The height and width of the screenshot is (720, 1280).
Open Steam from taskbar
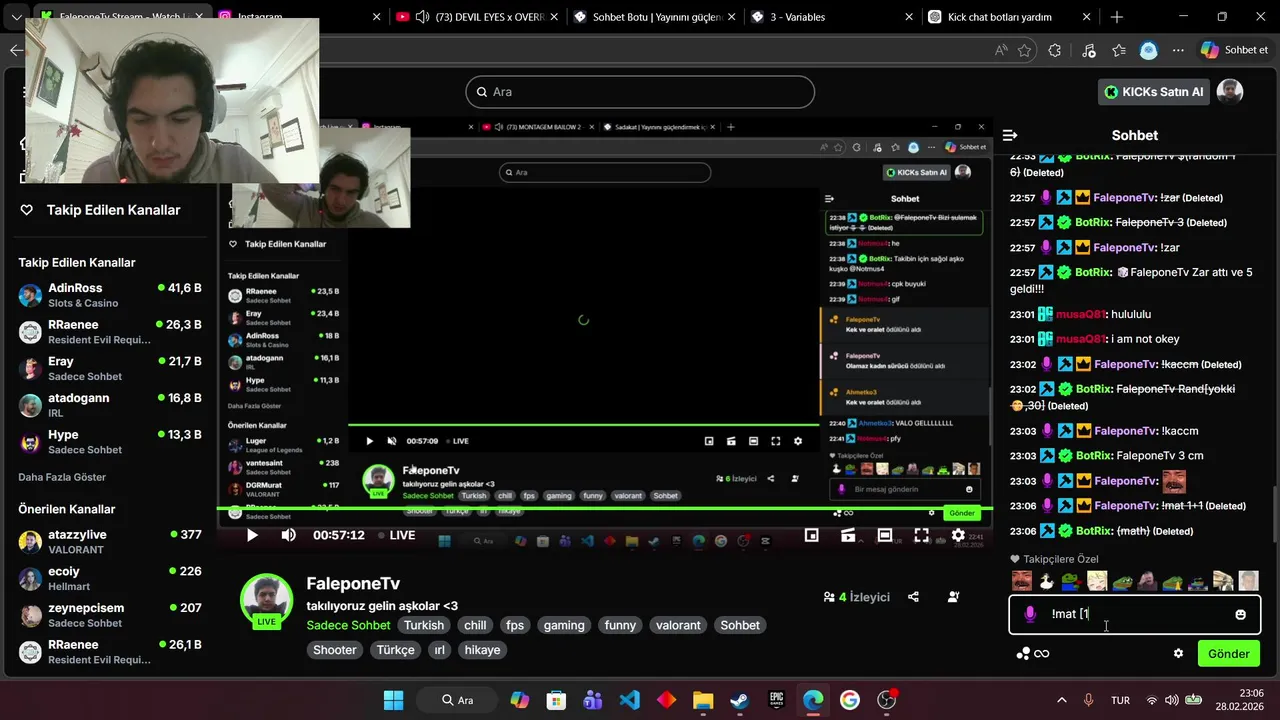(739, 700)
